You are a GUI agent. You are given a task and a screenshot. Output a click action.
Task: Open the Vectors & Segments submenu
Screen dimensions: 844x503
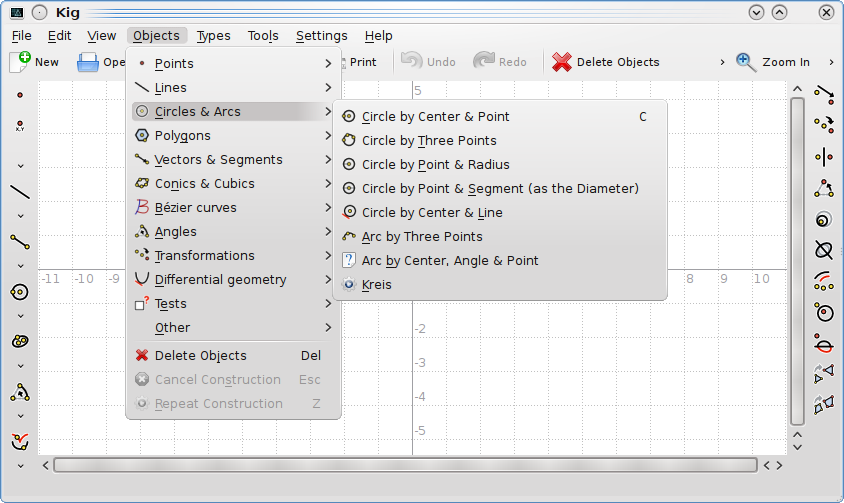pyautogui.click(x=233, y=159)
